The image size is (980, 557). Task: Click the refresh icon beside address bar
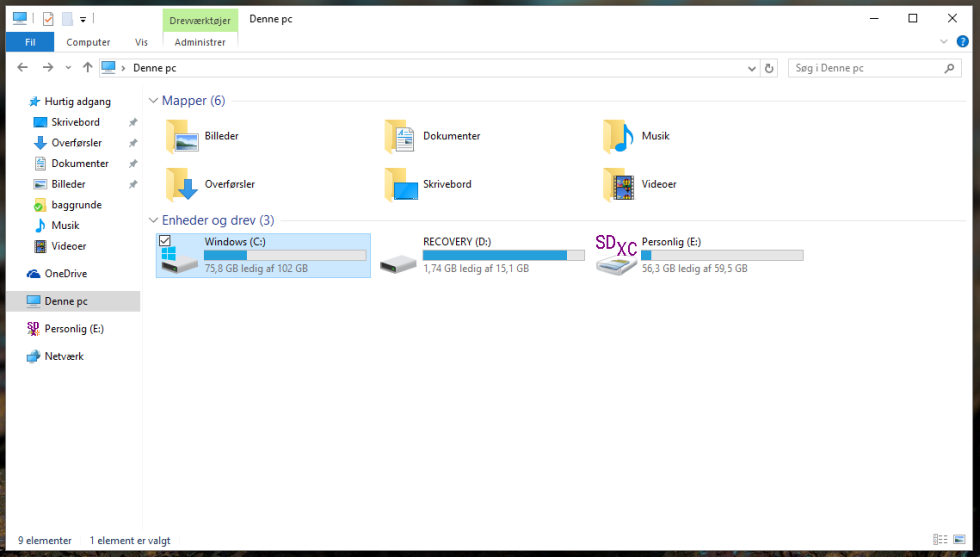(x=769, y=68)
